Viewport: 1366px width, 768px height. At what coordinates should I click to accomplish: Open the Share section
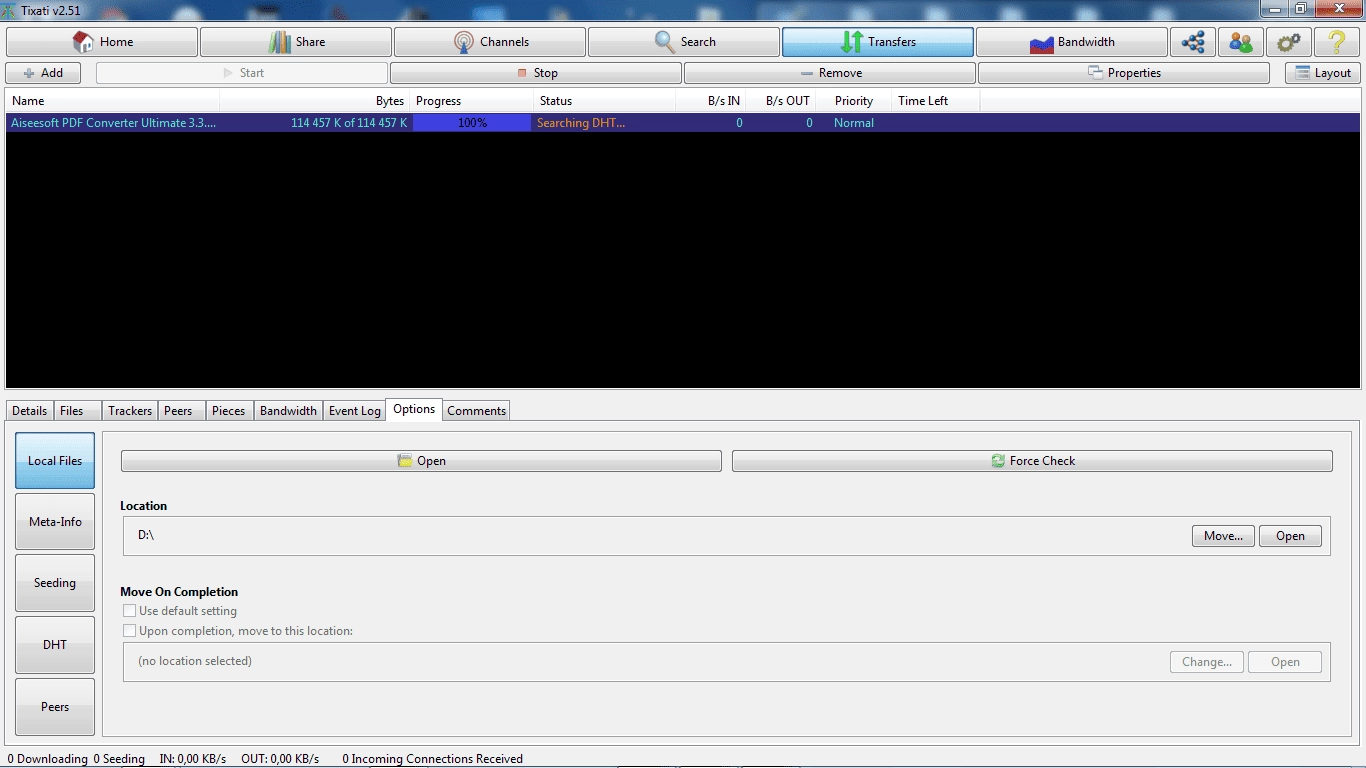tap(296, 42)
